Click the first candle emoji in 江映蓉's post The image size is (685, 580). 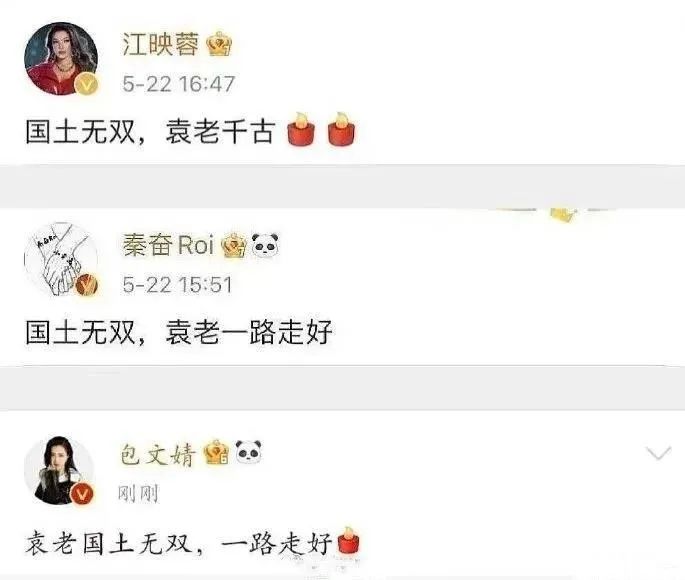[301, 128]
